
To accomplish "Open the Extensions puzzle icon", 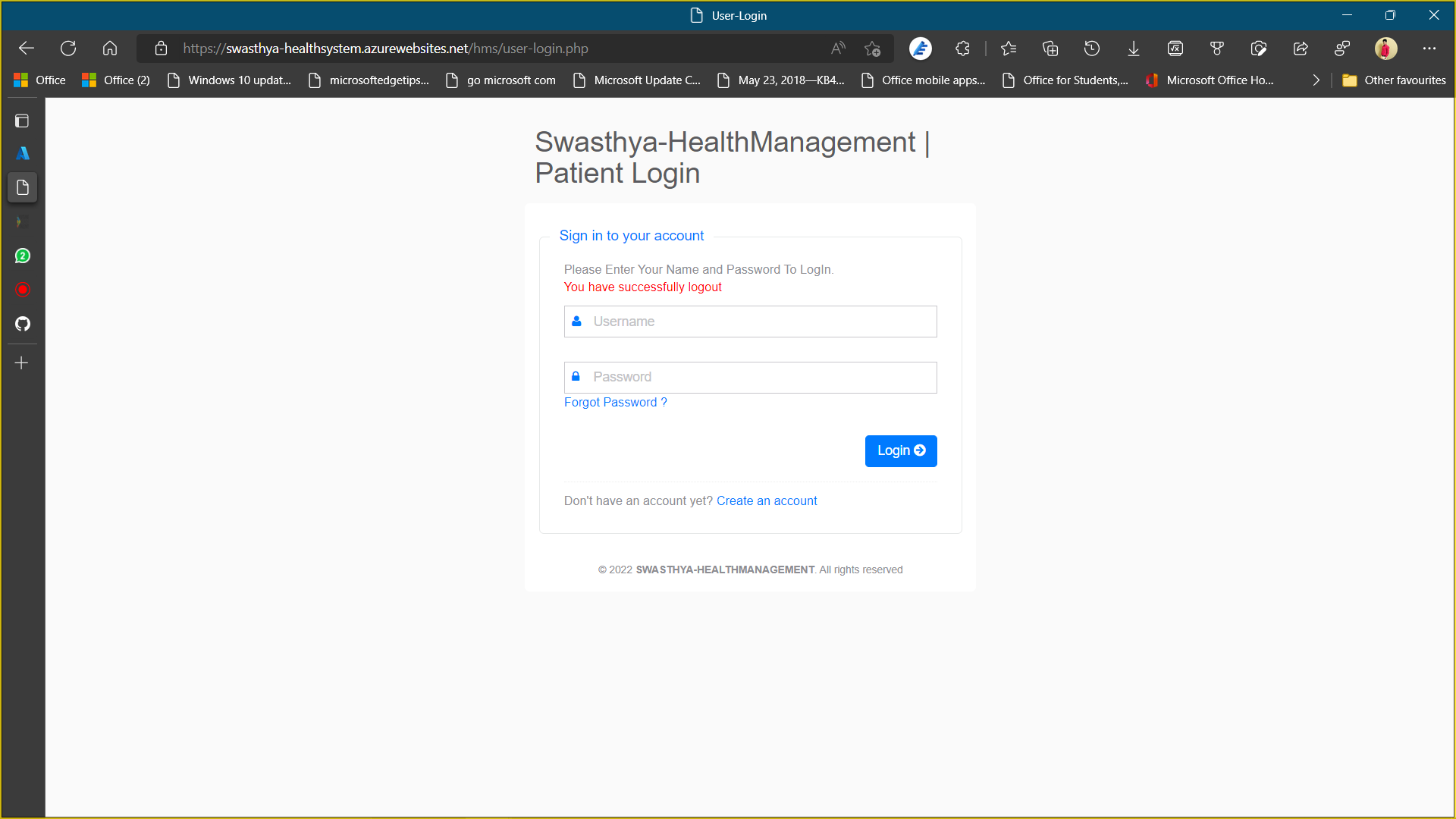I will click(962, 49).
